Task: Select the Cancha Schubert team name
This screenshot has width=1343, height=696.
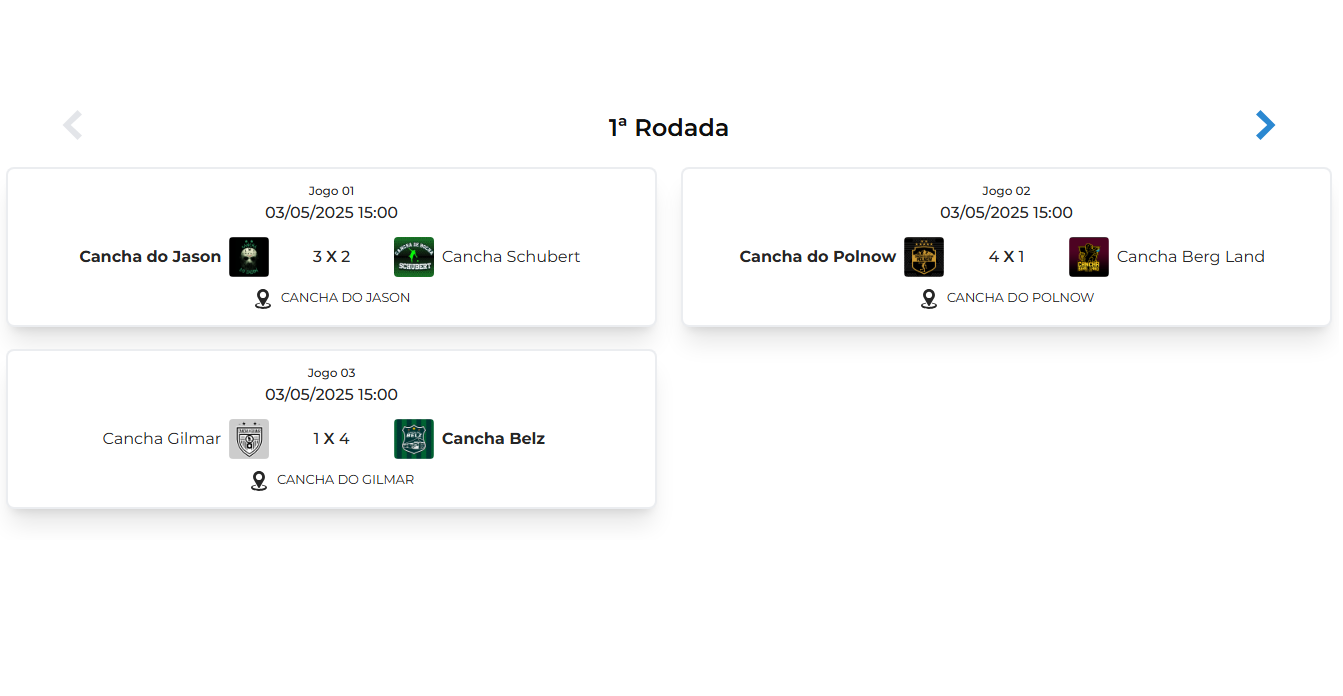Action: [x=511, y=257]
